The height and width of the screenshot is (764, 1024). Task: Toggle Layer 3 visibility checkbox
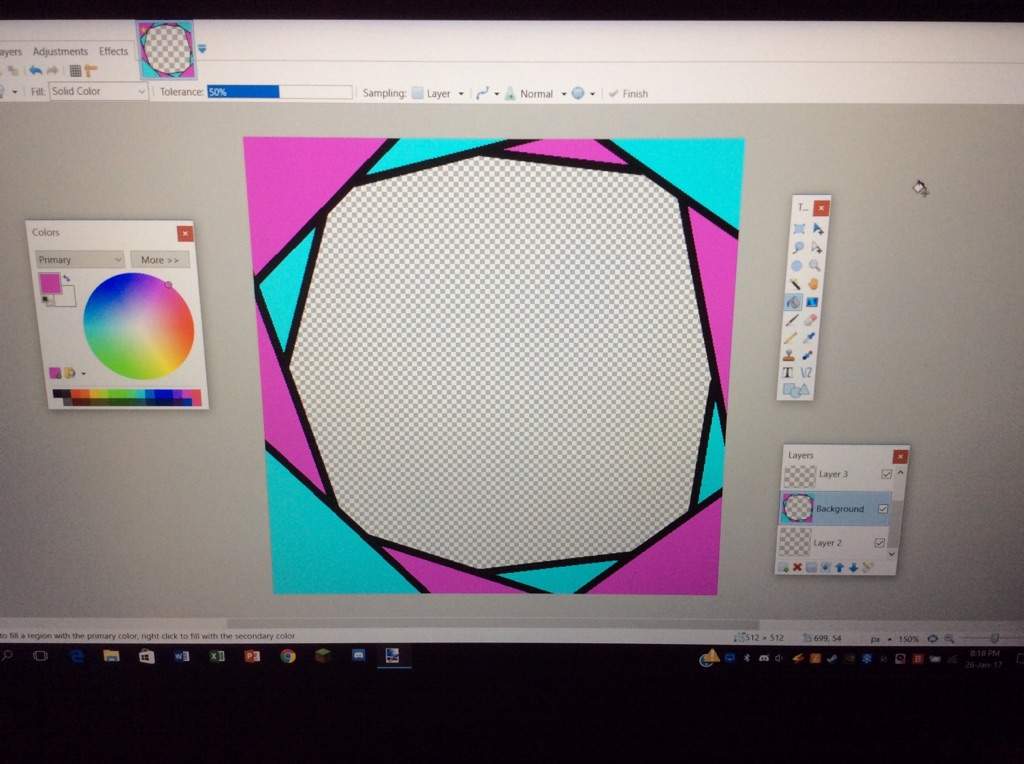coord(886,474)
